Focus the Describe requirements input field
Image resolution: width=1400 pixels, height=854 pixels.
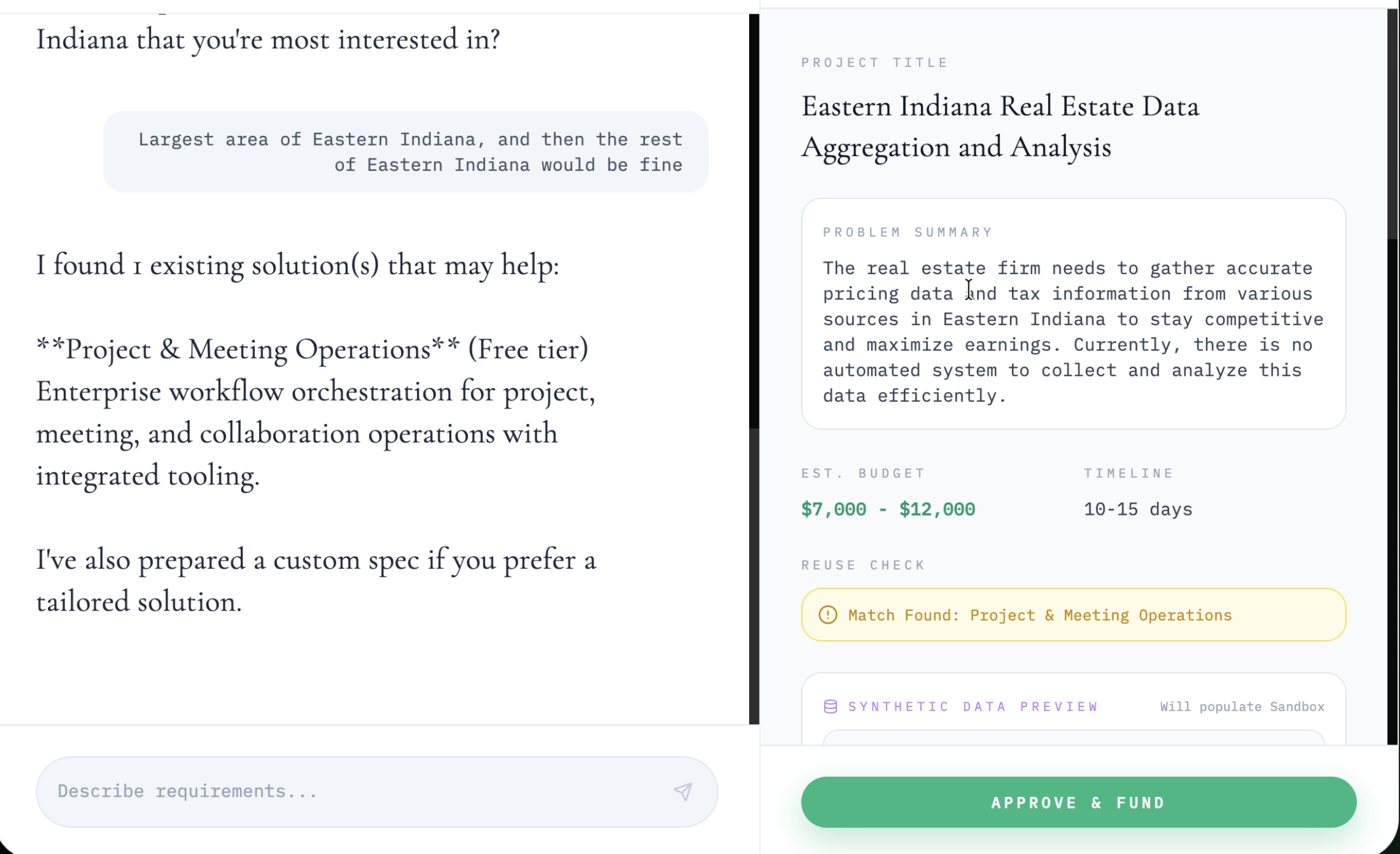click(x=356, y=791)
